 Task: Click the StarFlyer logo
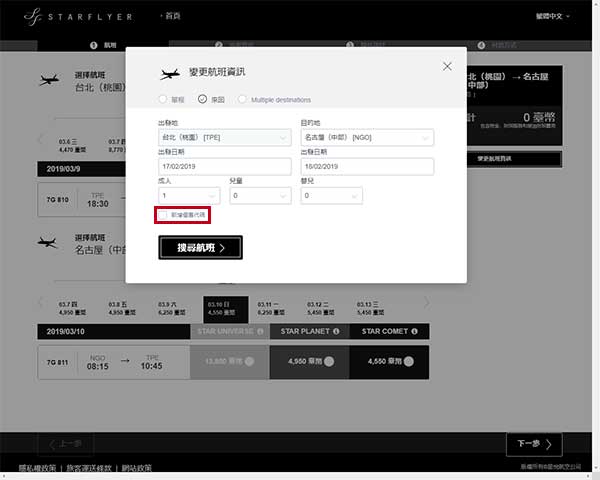click(65, 17)
